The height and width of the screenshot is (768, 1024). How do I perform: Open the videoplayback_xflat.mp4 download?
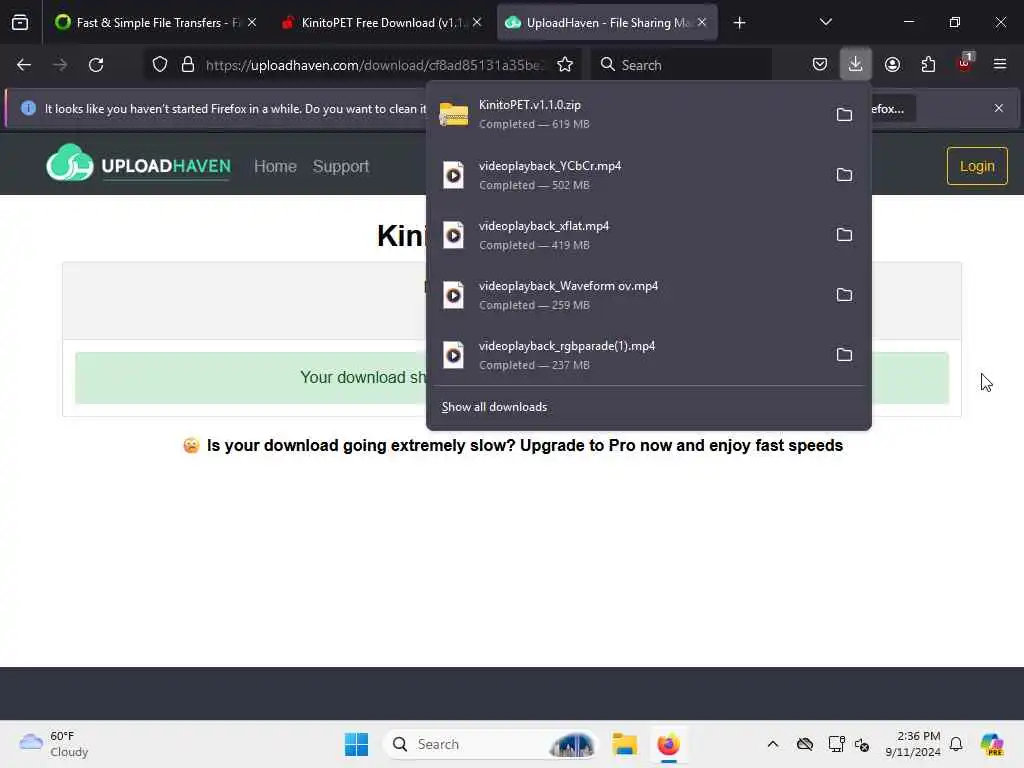click(627, 235)
